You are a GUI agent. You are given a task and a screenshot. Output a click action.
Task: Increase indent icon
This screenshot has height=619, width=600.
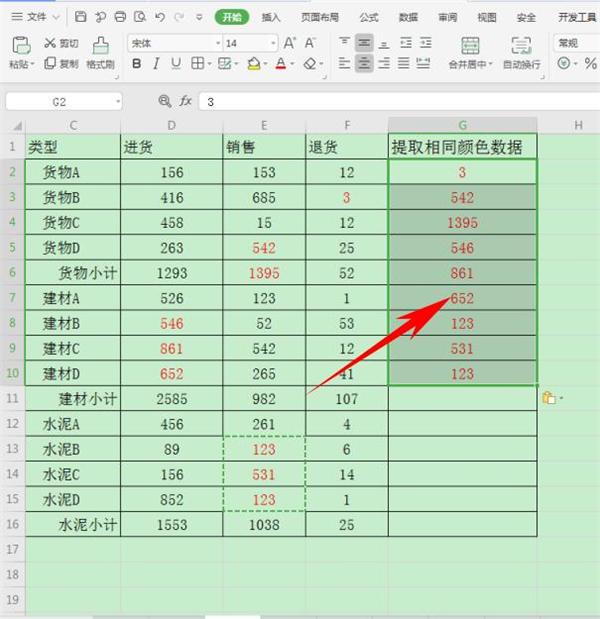click(426, 43)
